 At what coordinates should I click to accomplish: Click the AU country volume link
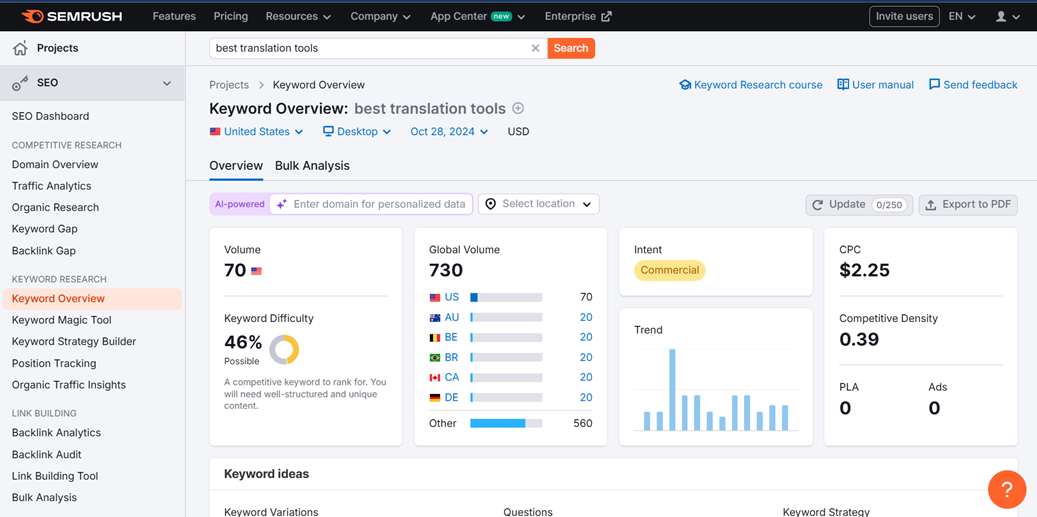pyautogui.click(x=586, y=317)
